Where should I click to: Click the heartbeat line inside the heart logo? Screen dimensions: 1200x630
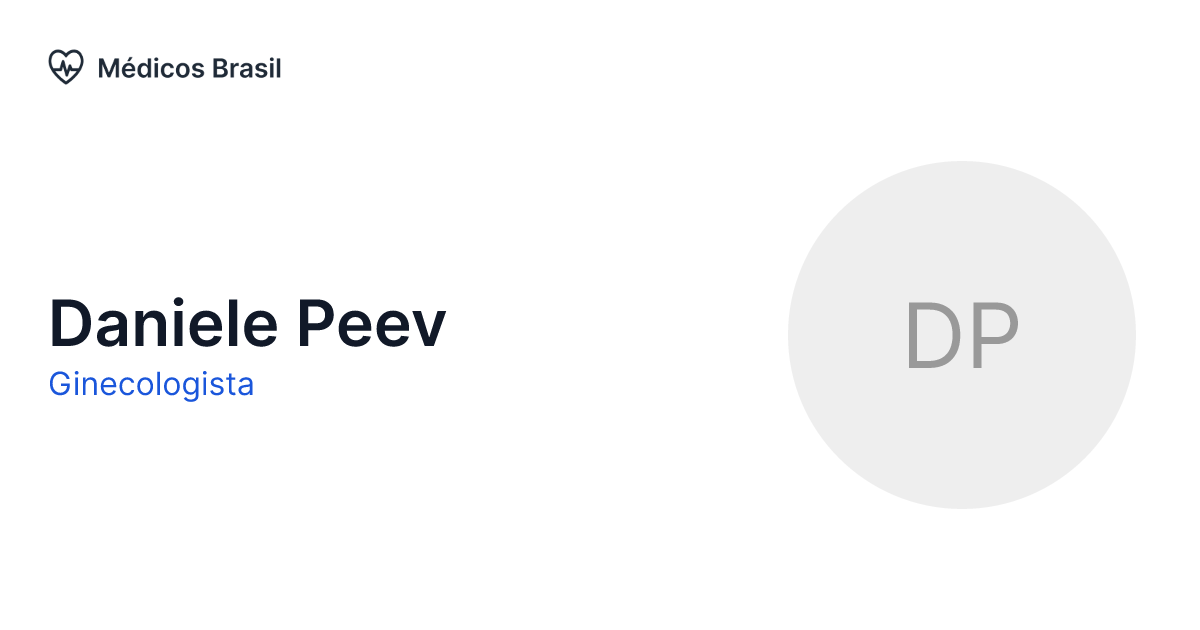tap(66, 69)
